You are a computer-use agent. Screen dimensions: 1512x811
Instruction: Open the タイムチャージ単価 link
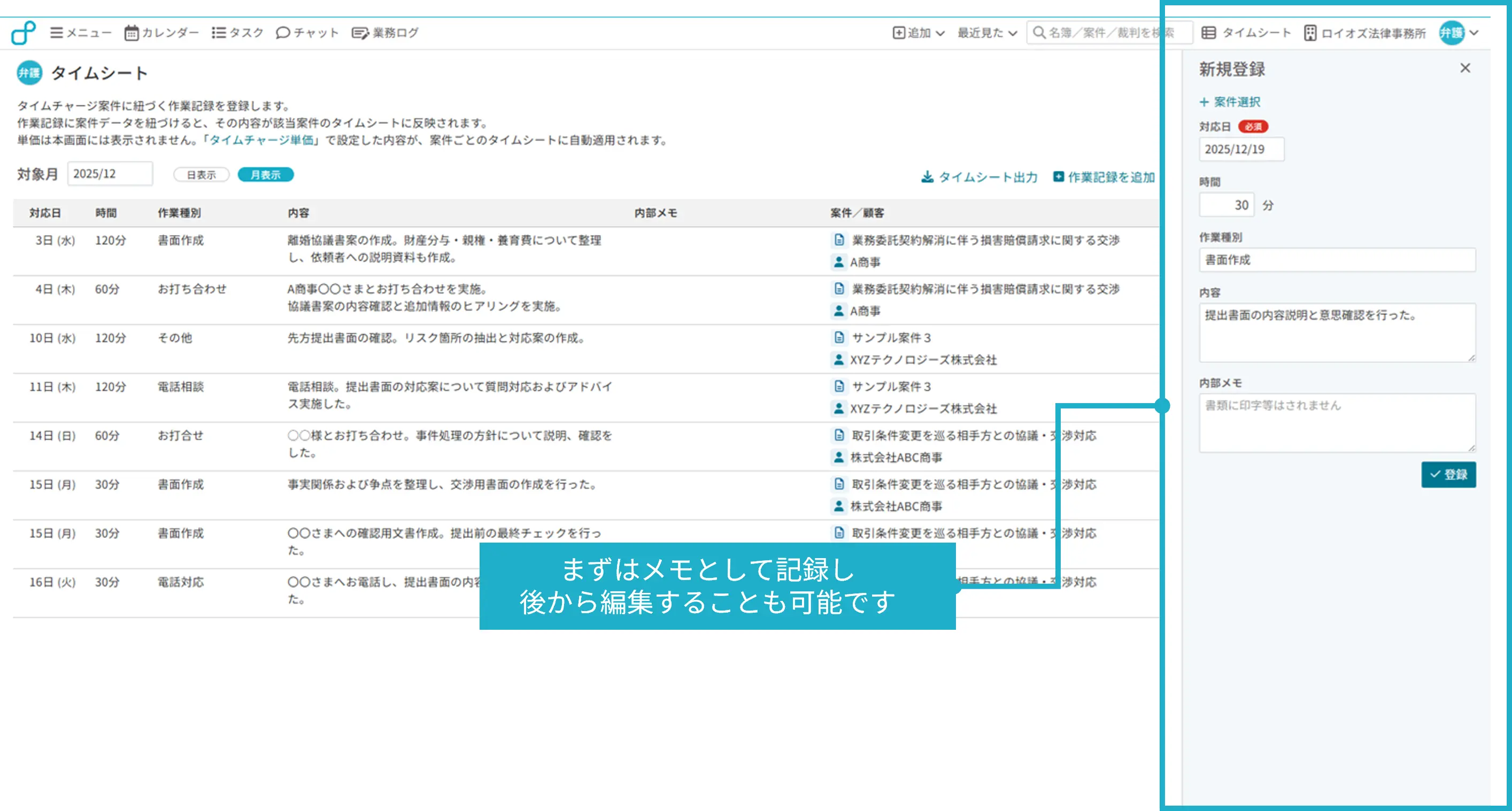pyautogui.click(x=263, y=140)
